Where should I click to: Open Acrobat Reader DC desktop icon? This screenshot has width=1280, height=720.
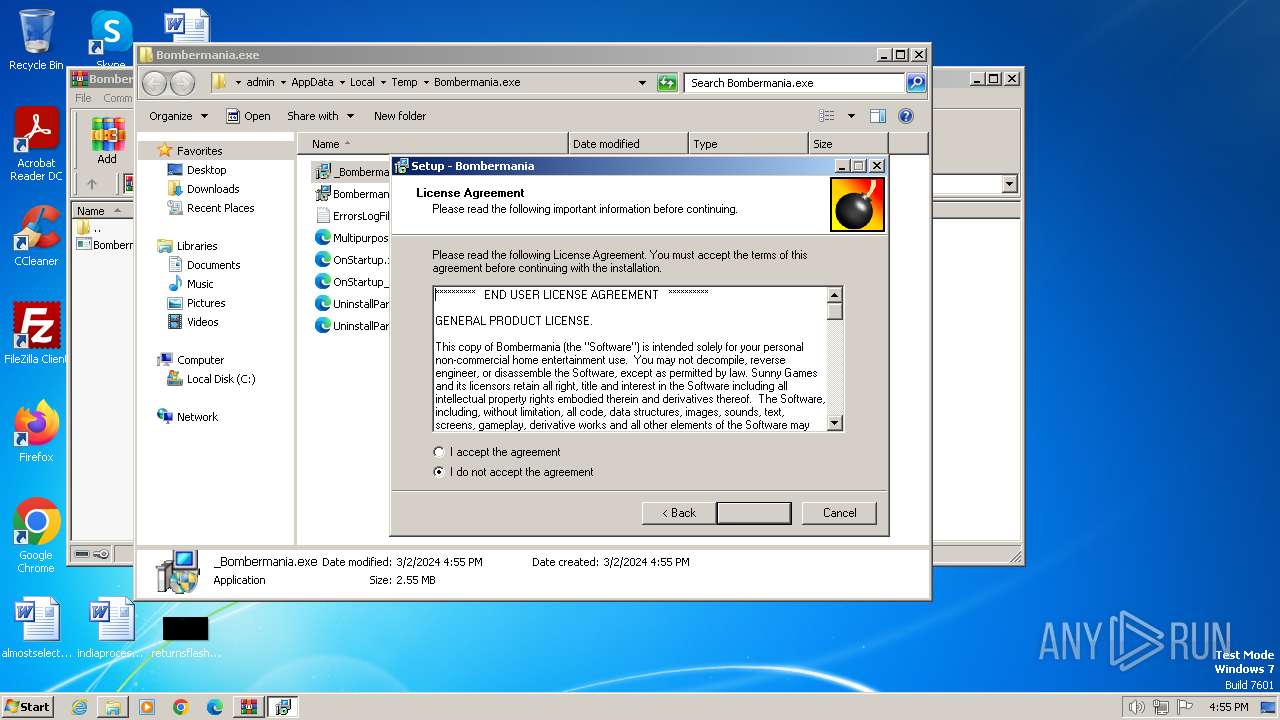(36, 145)
